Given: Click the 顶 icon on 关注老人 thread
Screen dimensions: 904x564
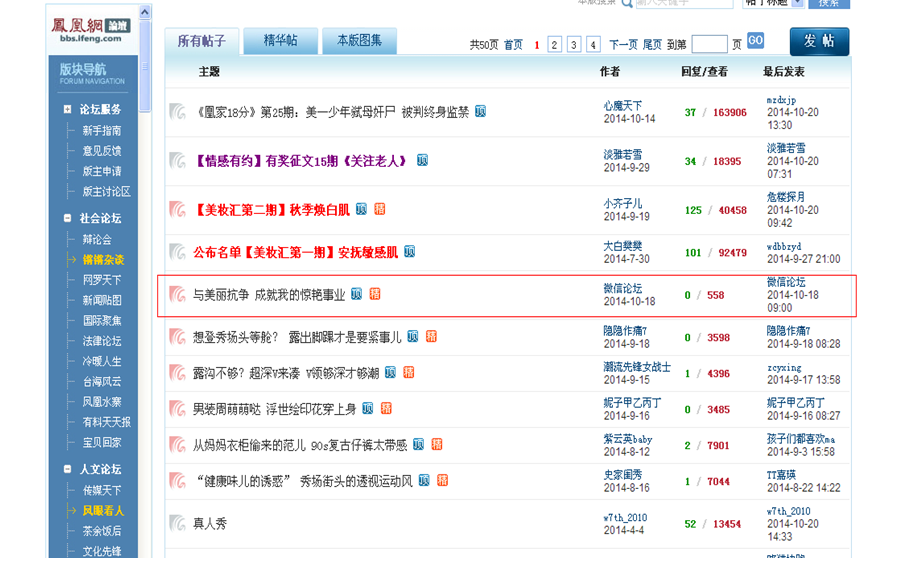Looking at the screenshot, I should tap(422, 160).
